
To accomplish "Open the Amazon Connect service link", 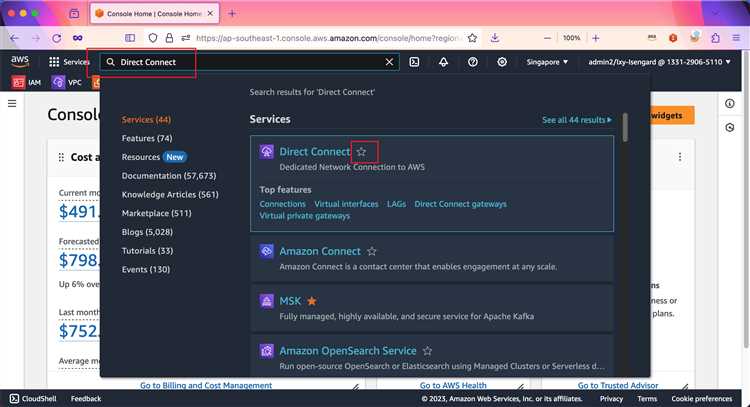I will (320, 251).
